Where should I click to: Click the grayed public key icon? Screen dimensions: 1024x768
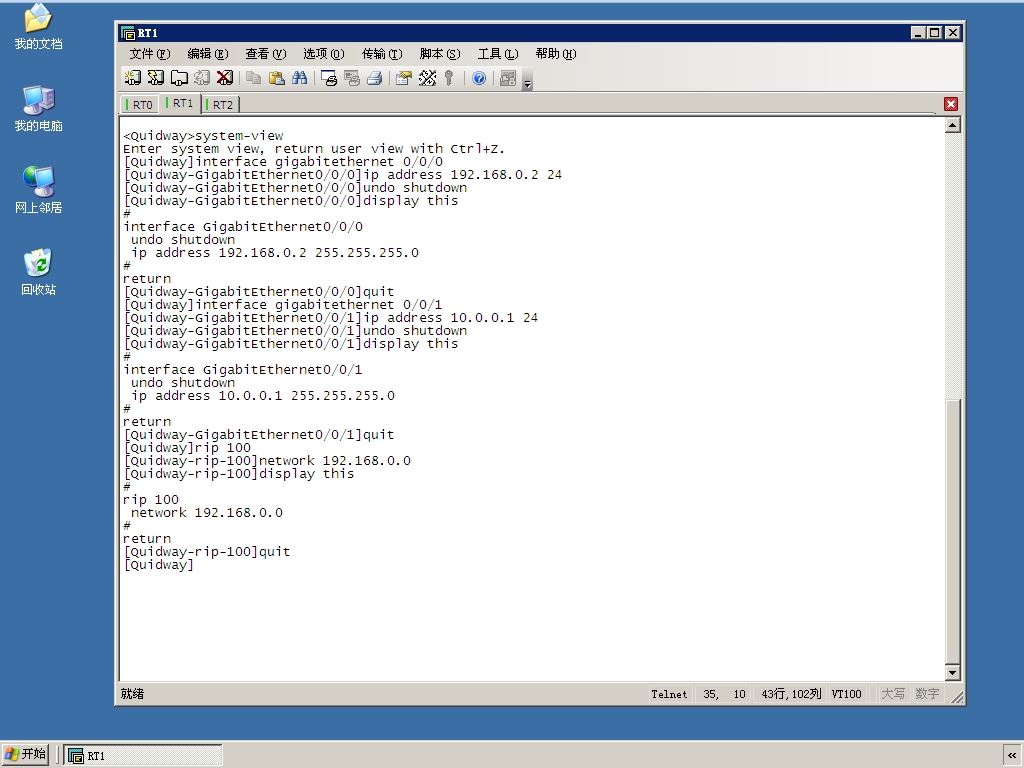coord(449,78)
